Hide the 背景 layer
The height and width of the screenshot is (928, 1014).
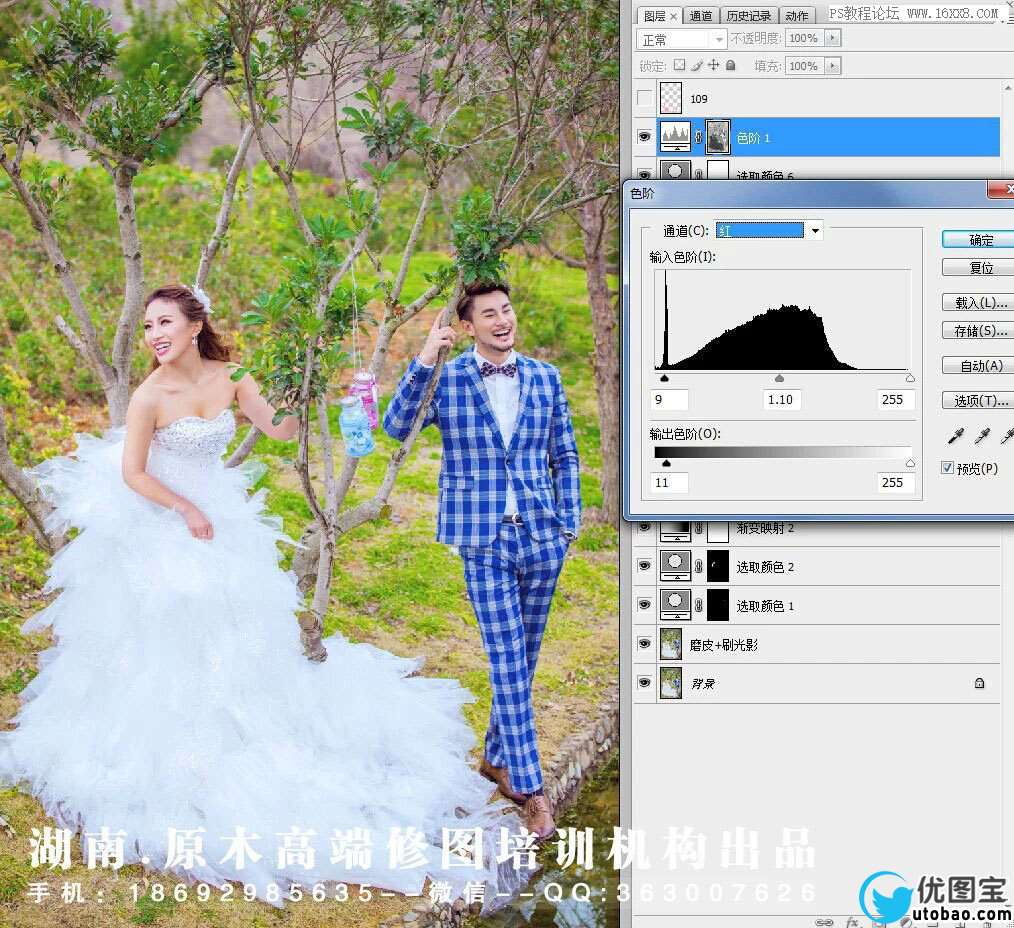[x=645, y=683]
